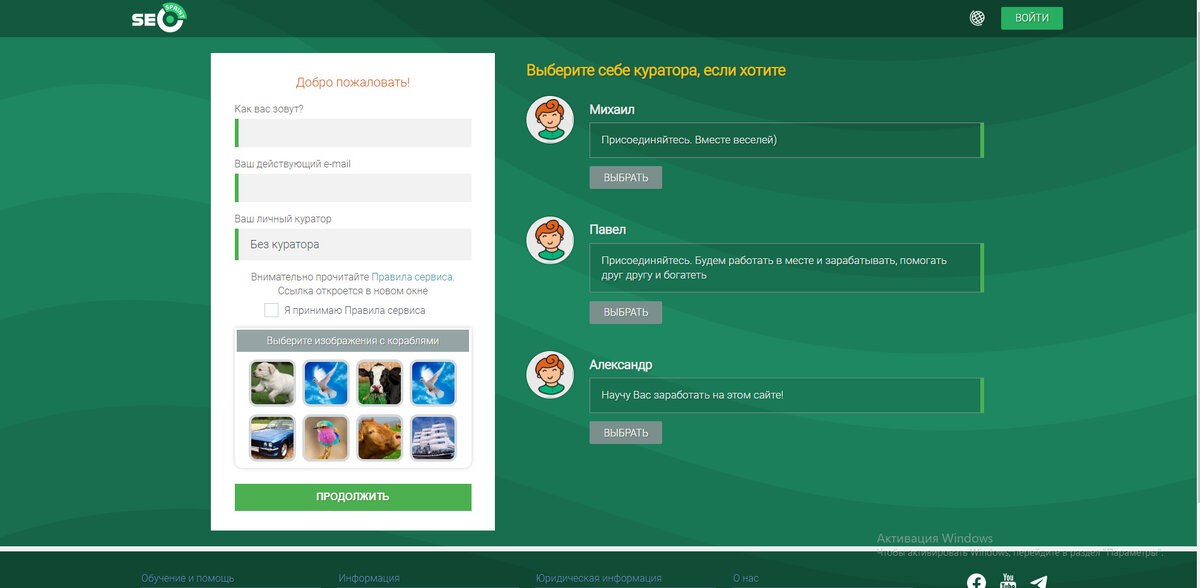
Task: Open the language globe icon
Action: tap(977, 18)
